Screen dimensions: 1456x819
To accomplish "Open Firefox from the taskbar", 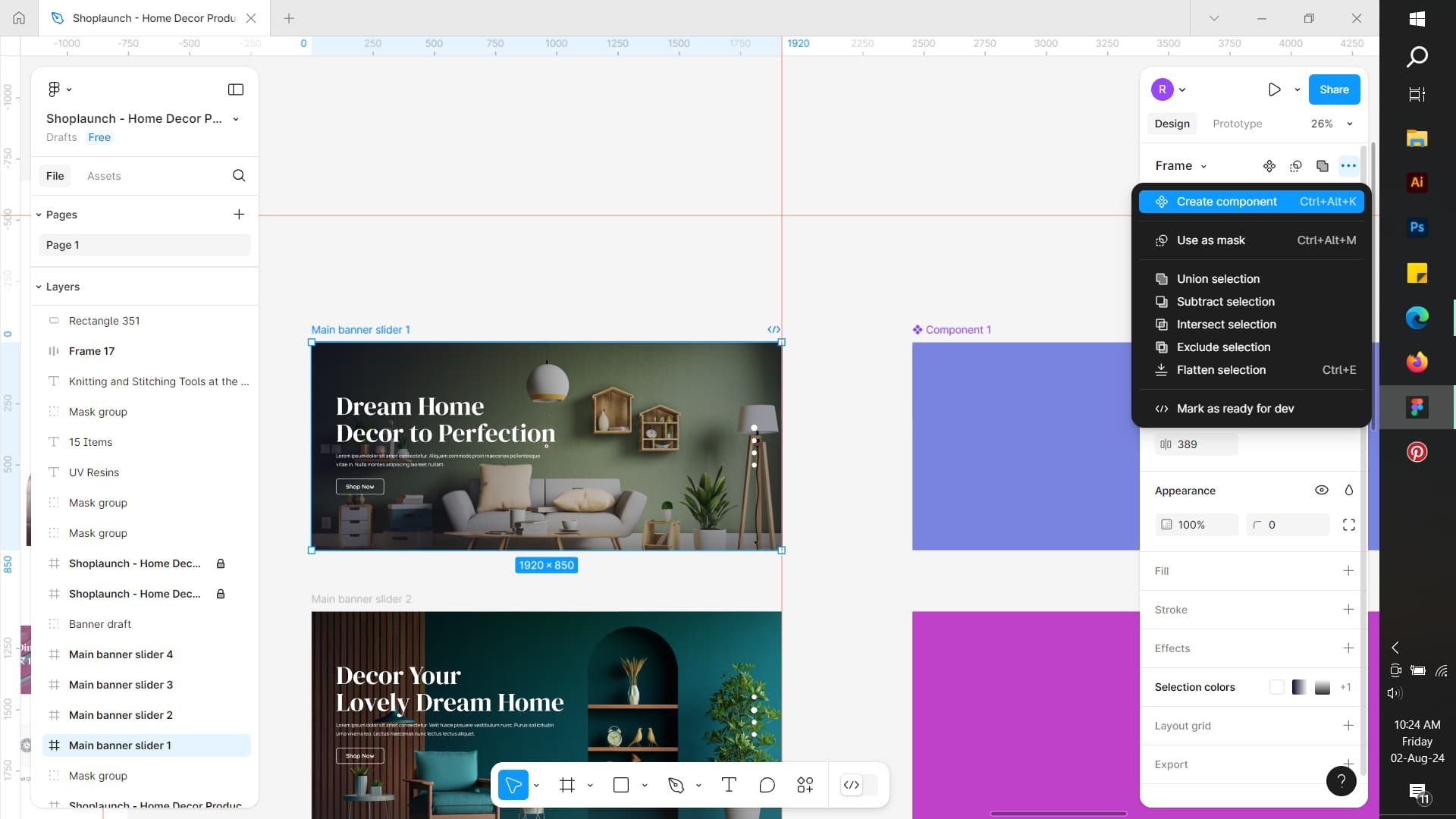I will [1417, 362].
